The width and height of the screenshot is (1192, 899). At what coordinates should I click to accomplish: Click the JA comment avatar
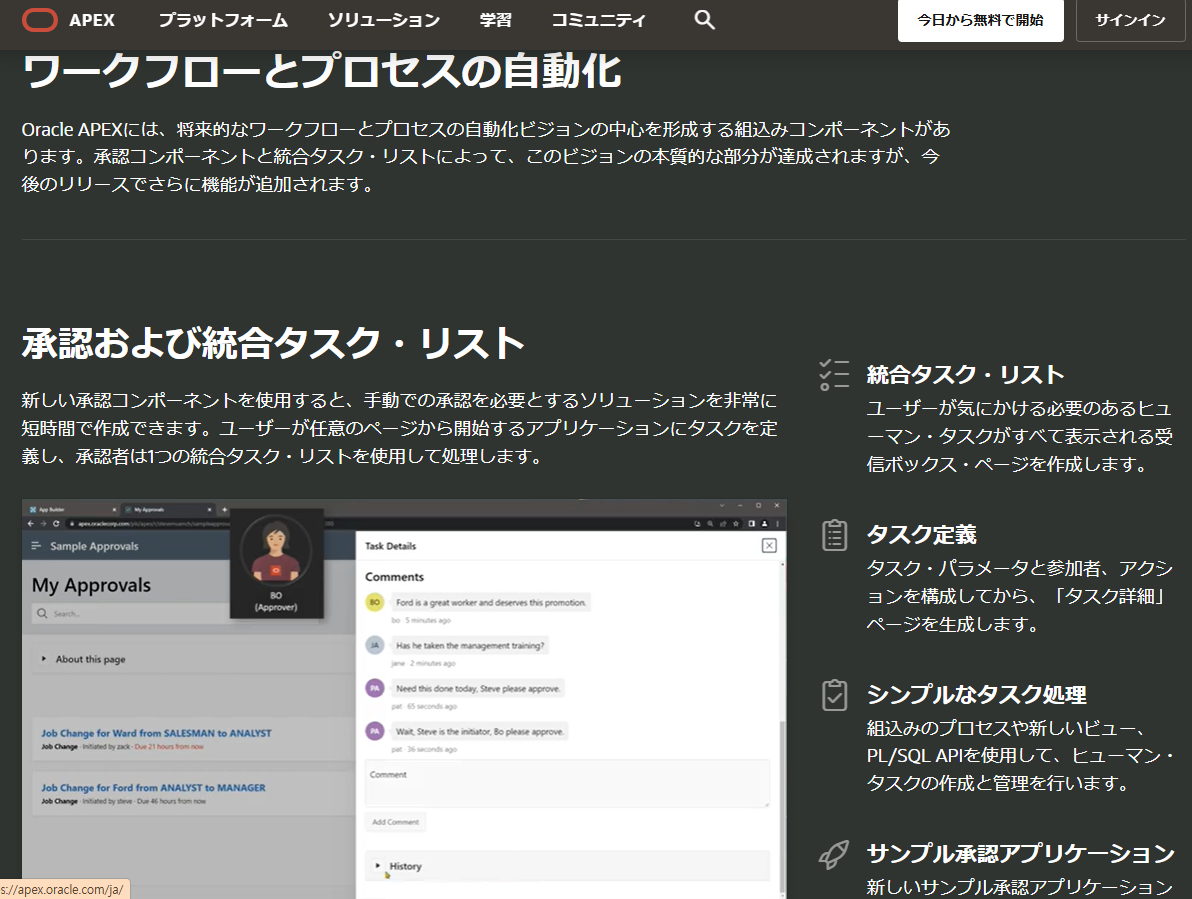pyautogui.click(x=374, y=645)
